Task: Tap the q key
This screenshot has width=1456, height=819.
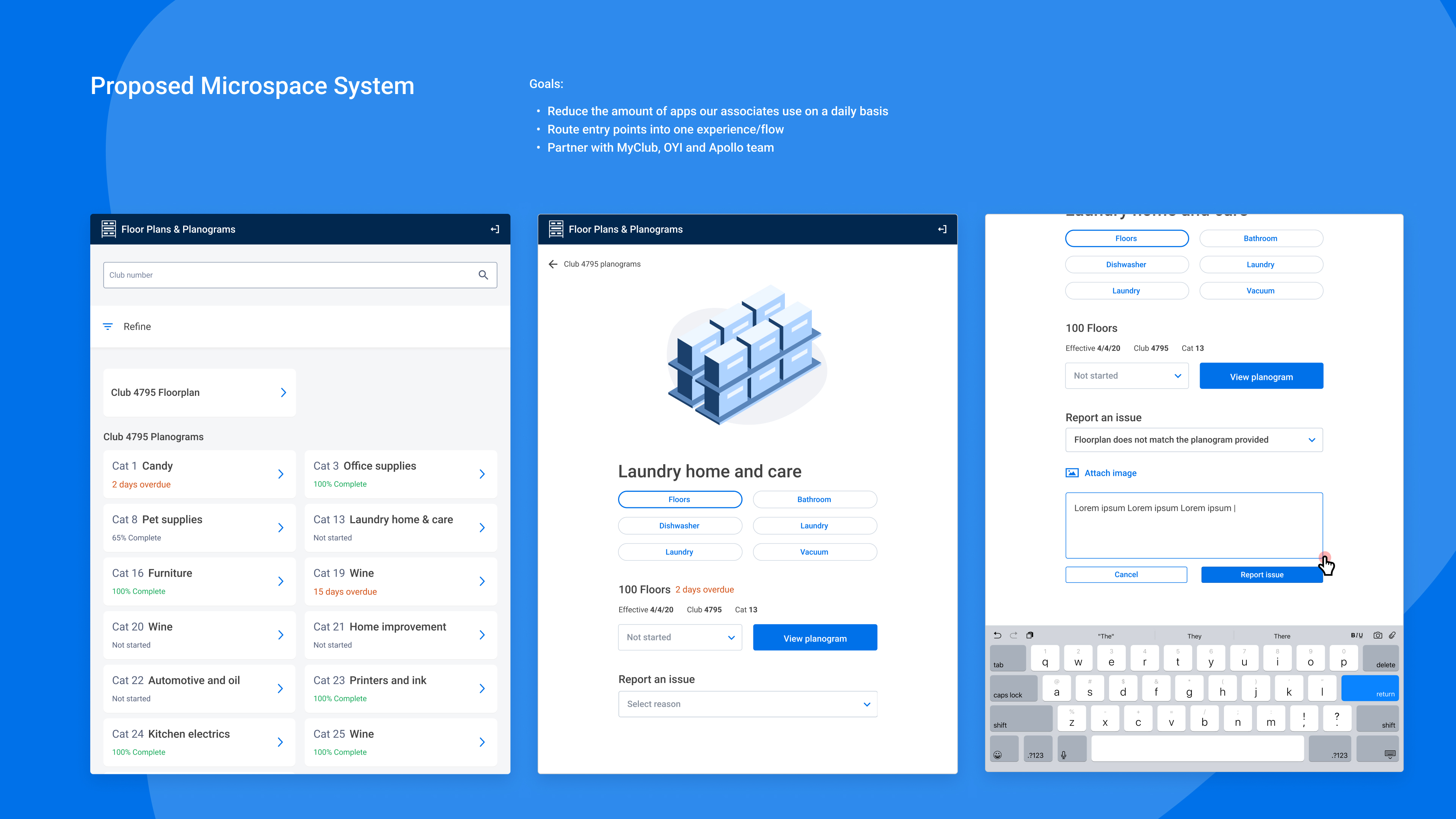Action: [1045, 659]
